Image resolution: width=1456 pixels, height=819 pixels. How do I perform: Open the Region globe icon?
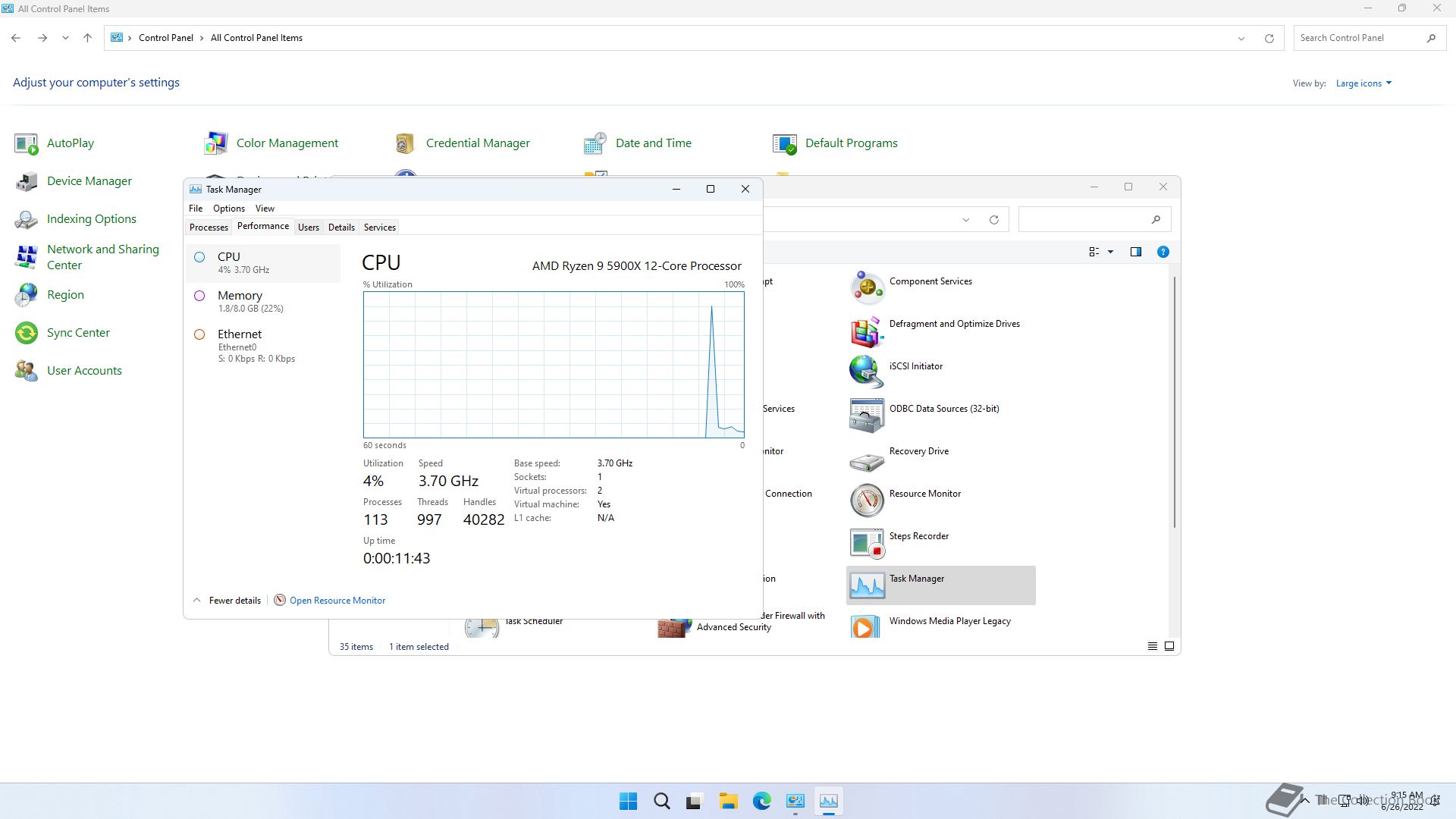[x=27, y=295]
